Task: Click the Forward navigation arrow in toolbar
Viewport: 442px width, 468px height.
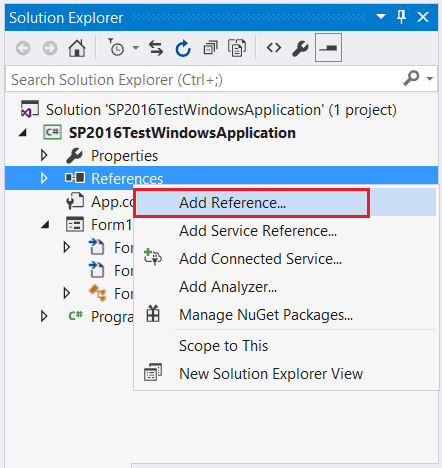Action: pos(50,48)
